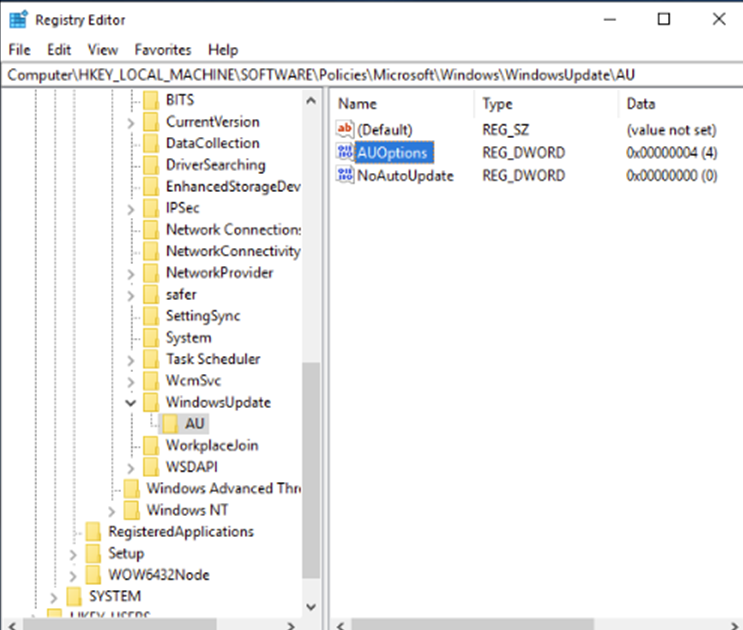
Task: Click the AU folder icon
Action: click(x=170, y=423)
